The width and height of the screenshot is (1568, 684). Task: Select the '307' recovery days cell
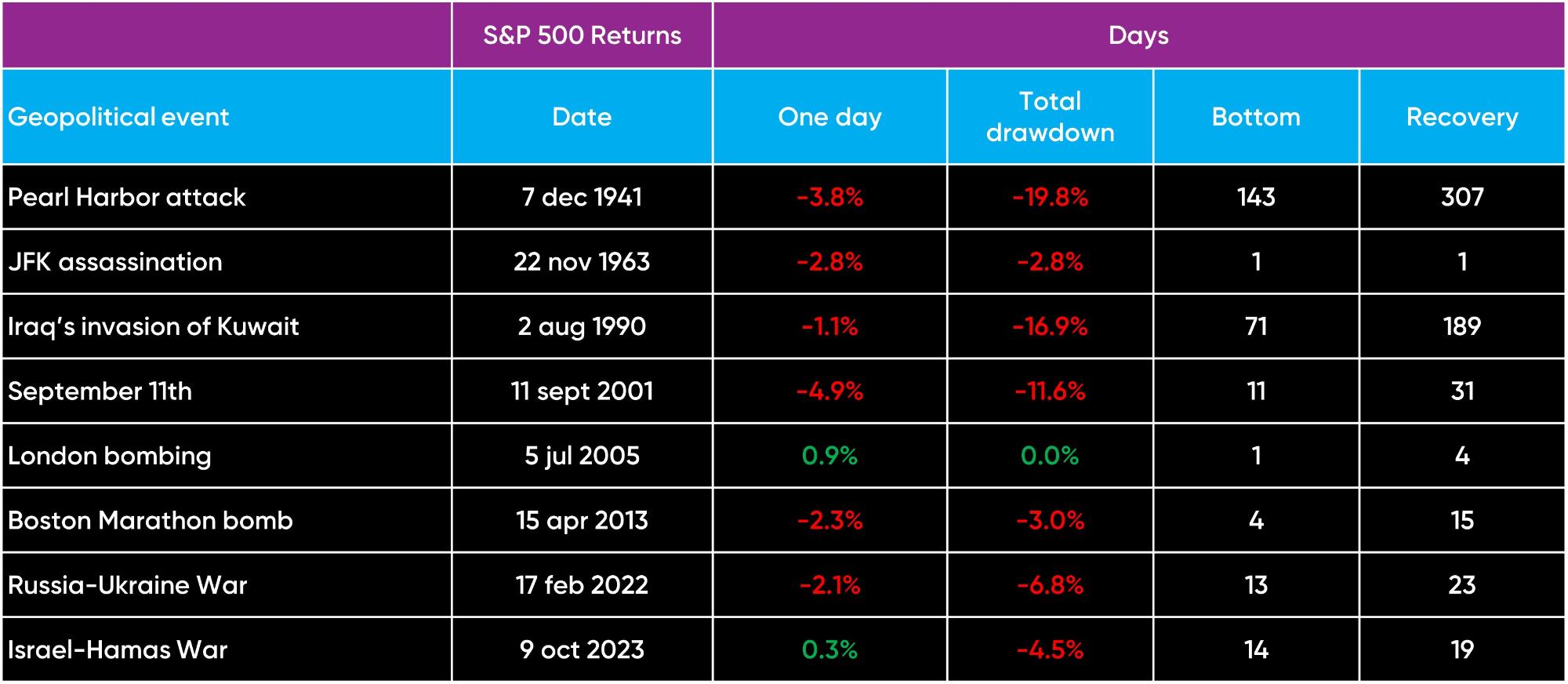[1462, 197]
